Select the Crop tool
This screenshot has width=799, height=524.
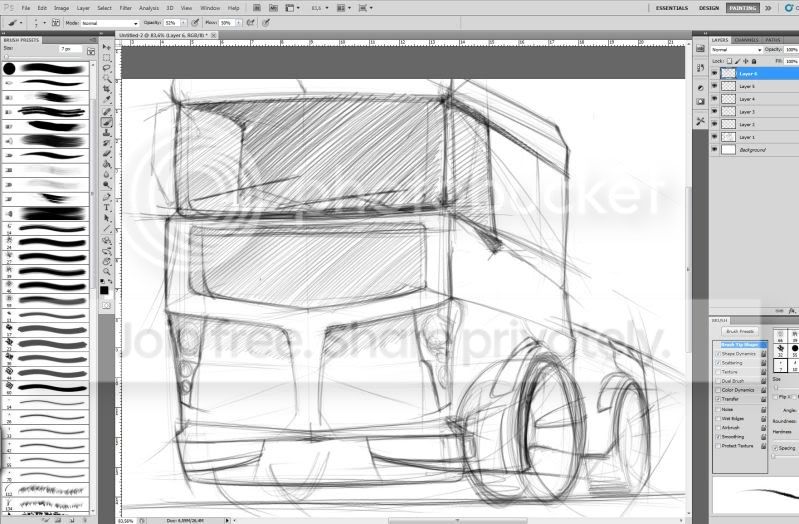click(x=106, y=89)
